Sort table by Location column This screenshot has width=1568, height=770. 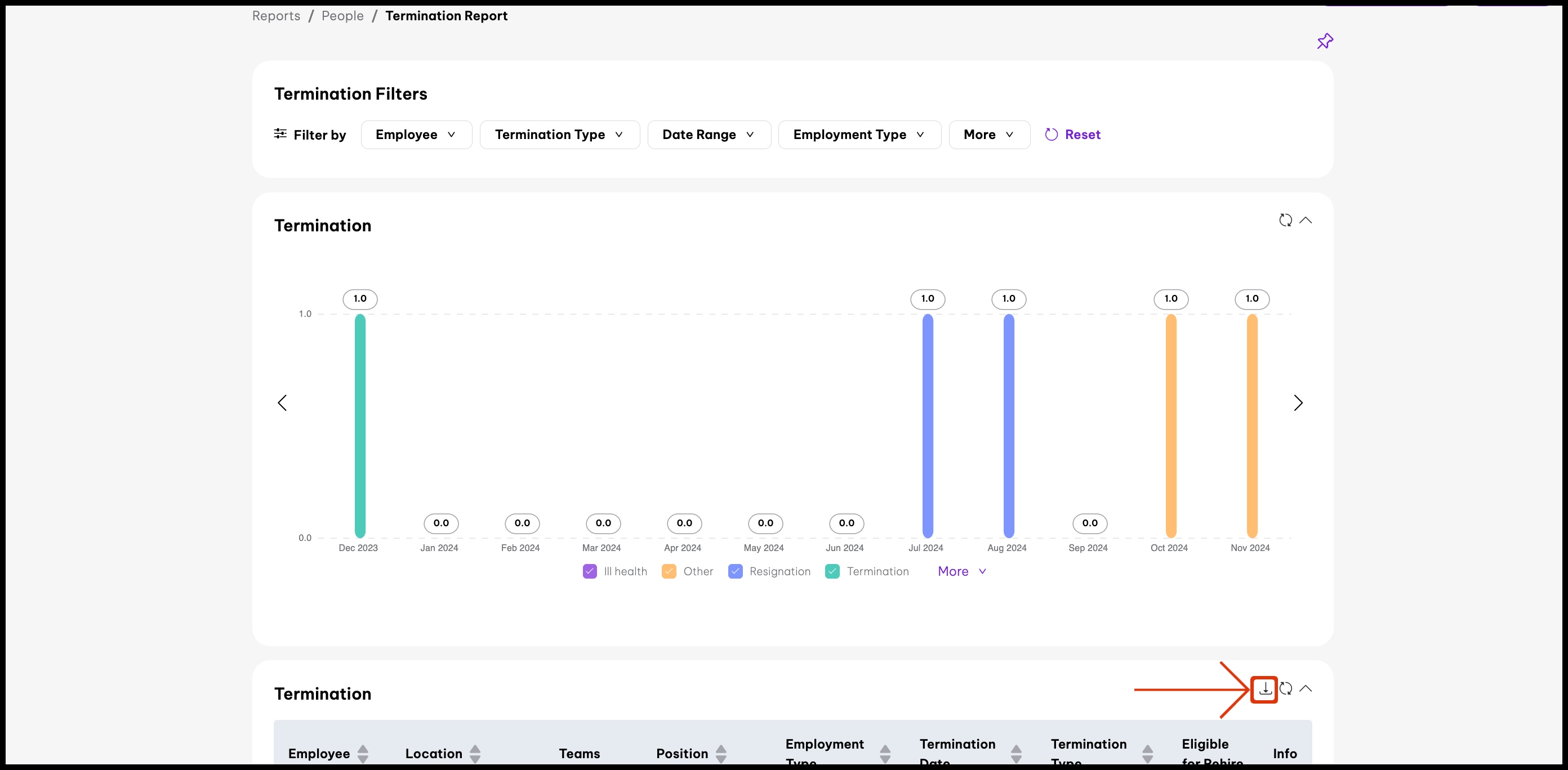click(x=475, y=754)
